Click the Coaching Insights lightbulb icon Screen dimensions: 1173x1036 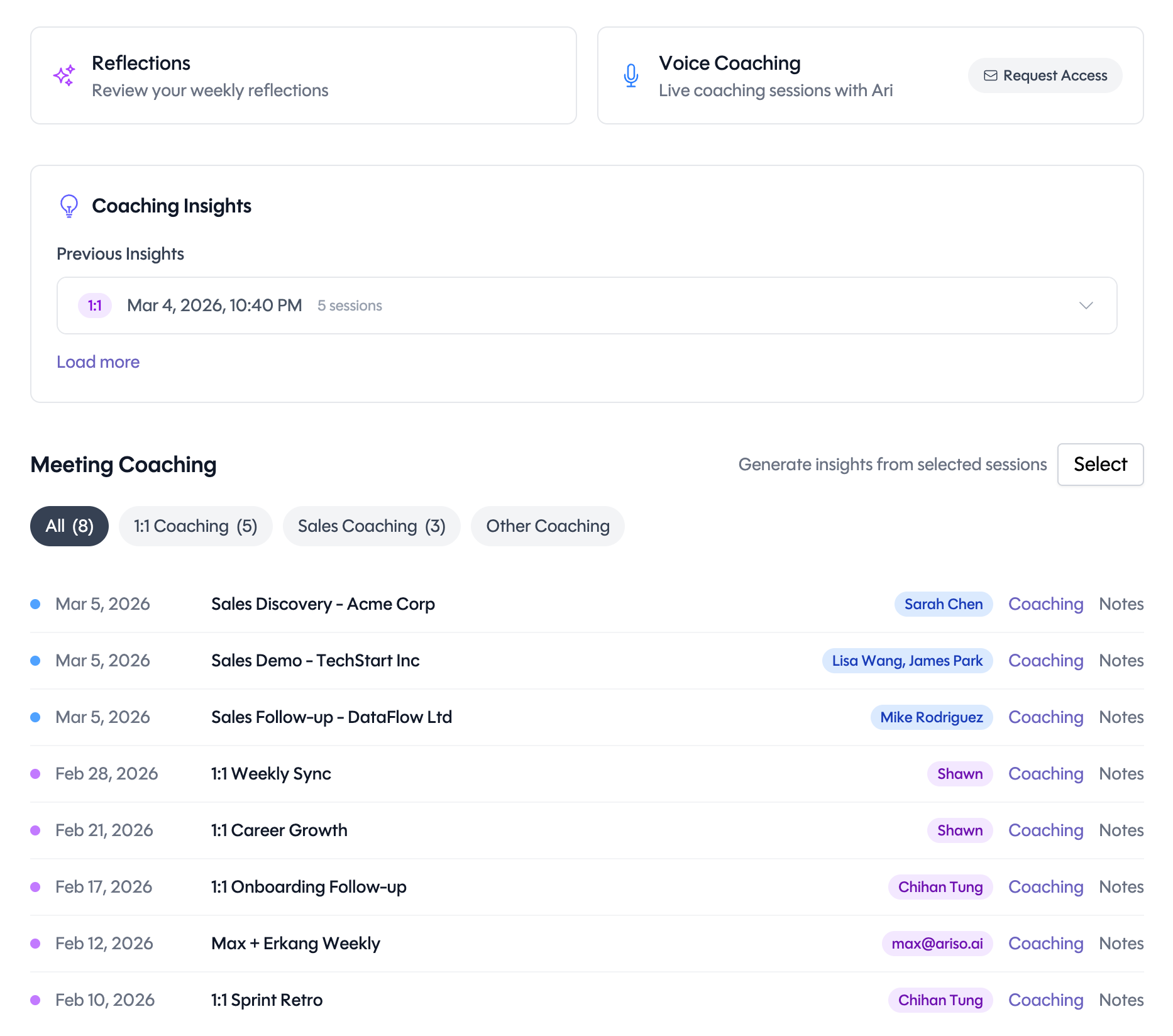(69, 206)
